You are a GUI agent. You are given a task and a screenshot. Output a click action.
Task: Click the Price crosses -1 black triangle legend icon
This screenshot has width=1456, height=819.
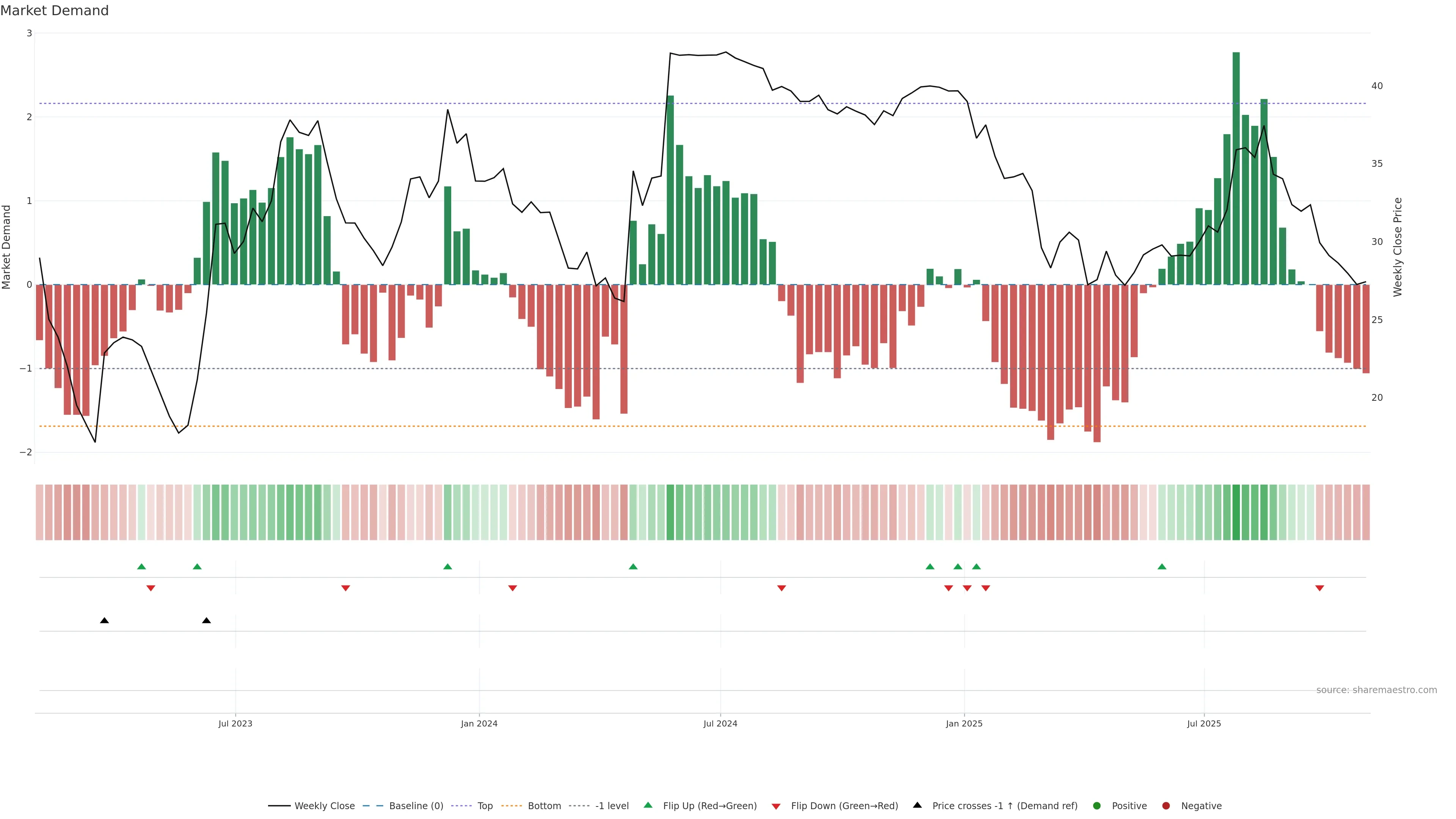[917, 805]
